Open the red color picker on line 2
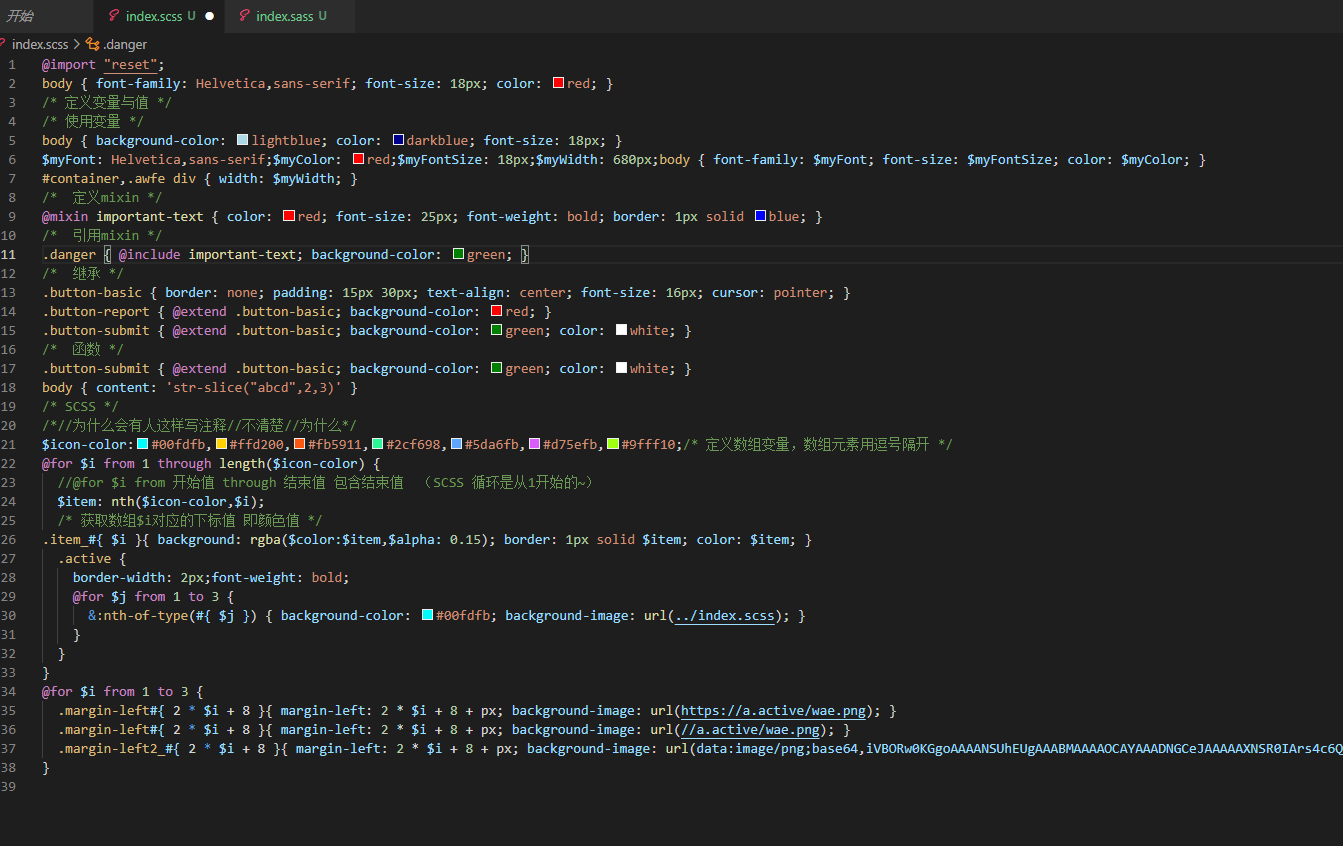 pos(559,84)
